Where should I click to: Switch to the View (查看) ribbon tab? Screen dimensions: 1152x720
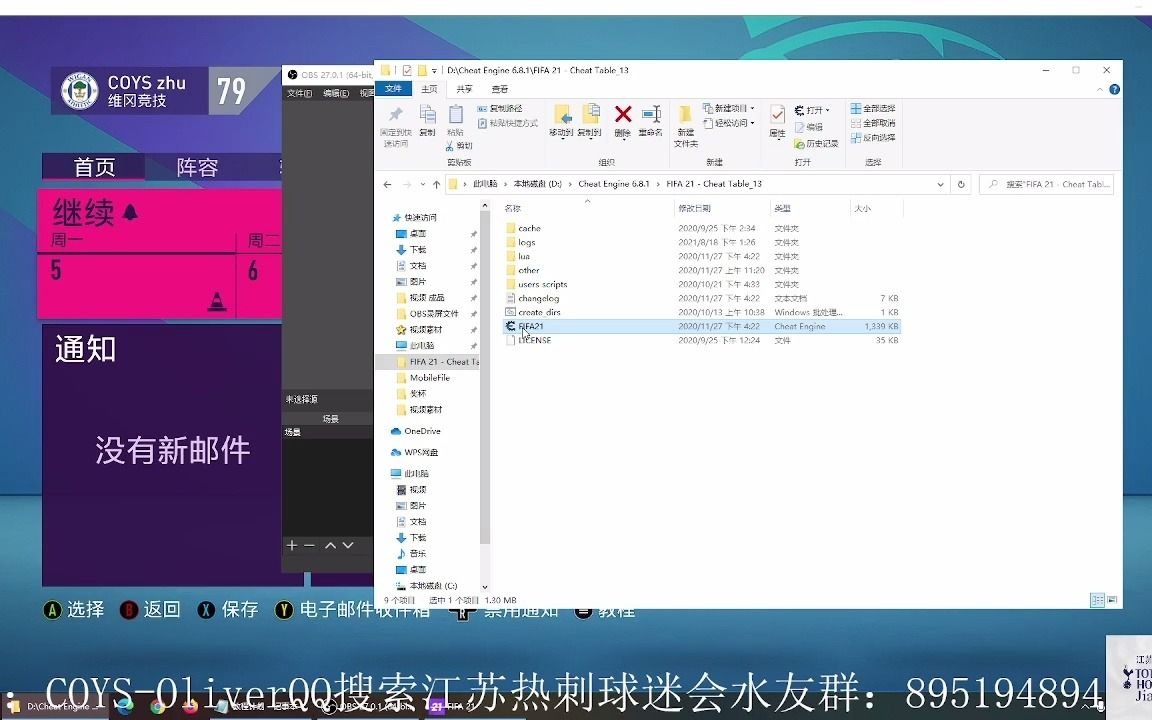(500, 89)
